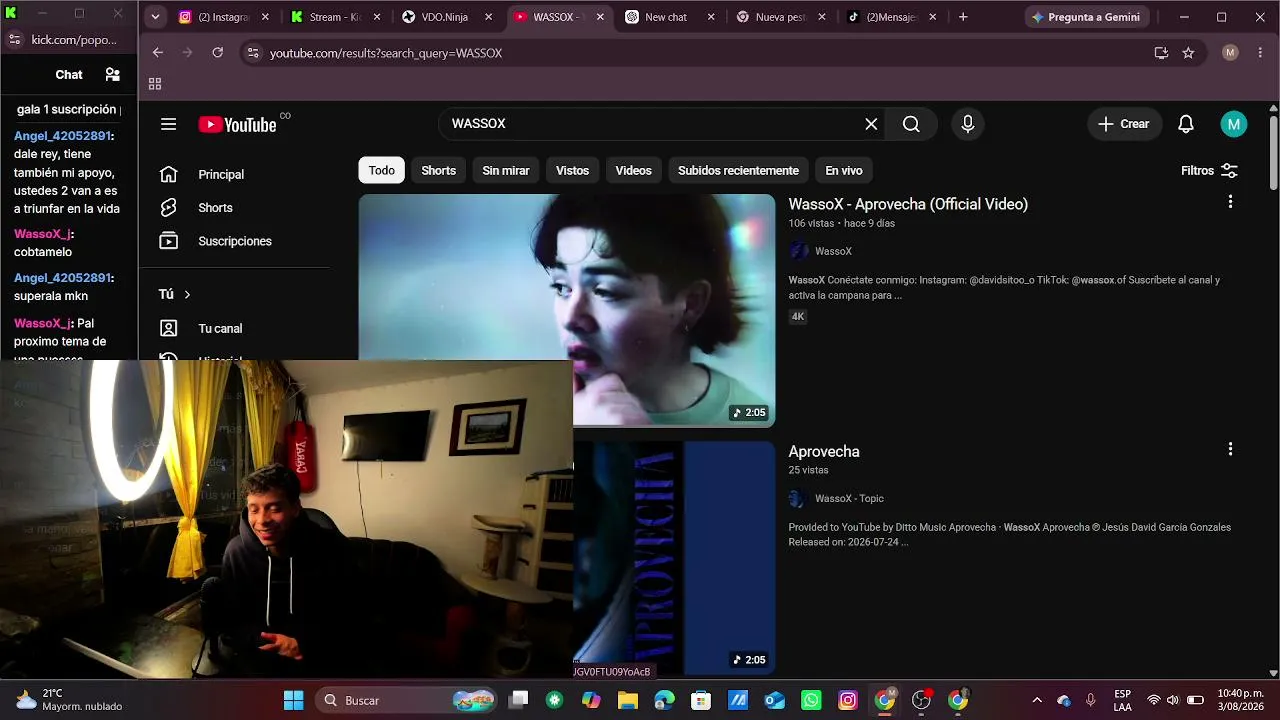
Task: Open the WassoX channel link under the first result
Action: coord(833,251)
